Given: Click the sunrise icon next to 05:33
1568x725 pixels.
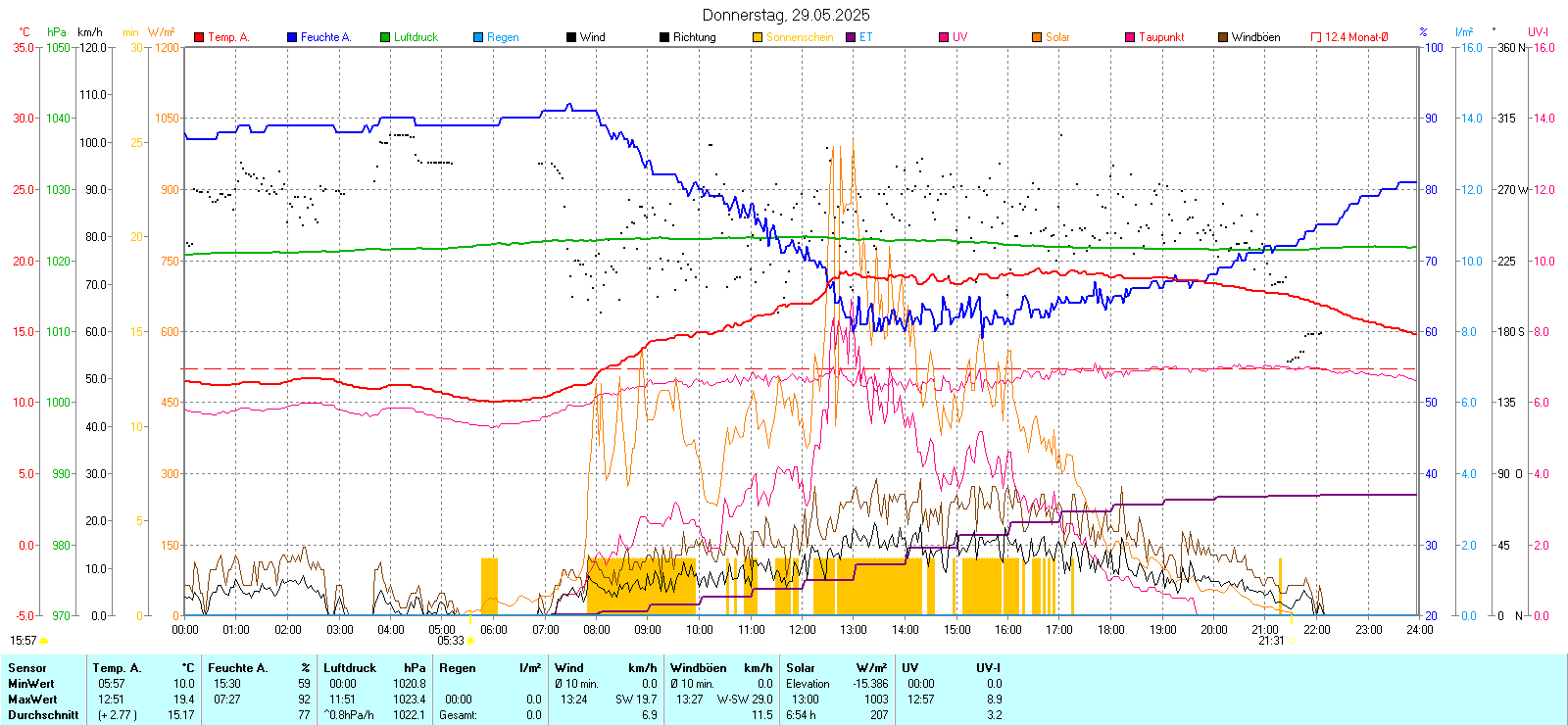Looking at the screenshot, I should click(470, 641).
